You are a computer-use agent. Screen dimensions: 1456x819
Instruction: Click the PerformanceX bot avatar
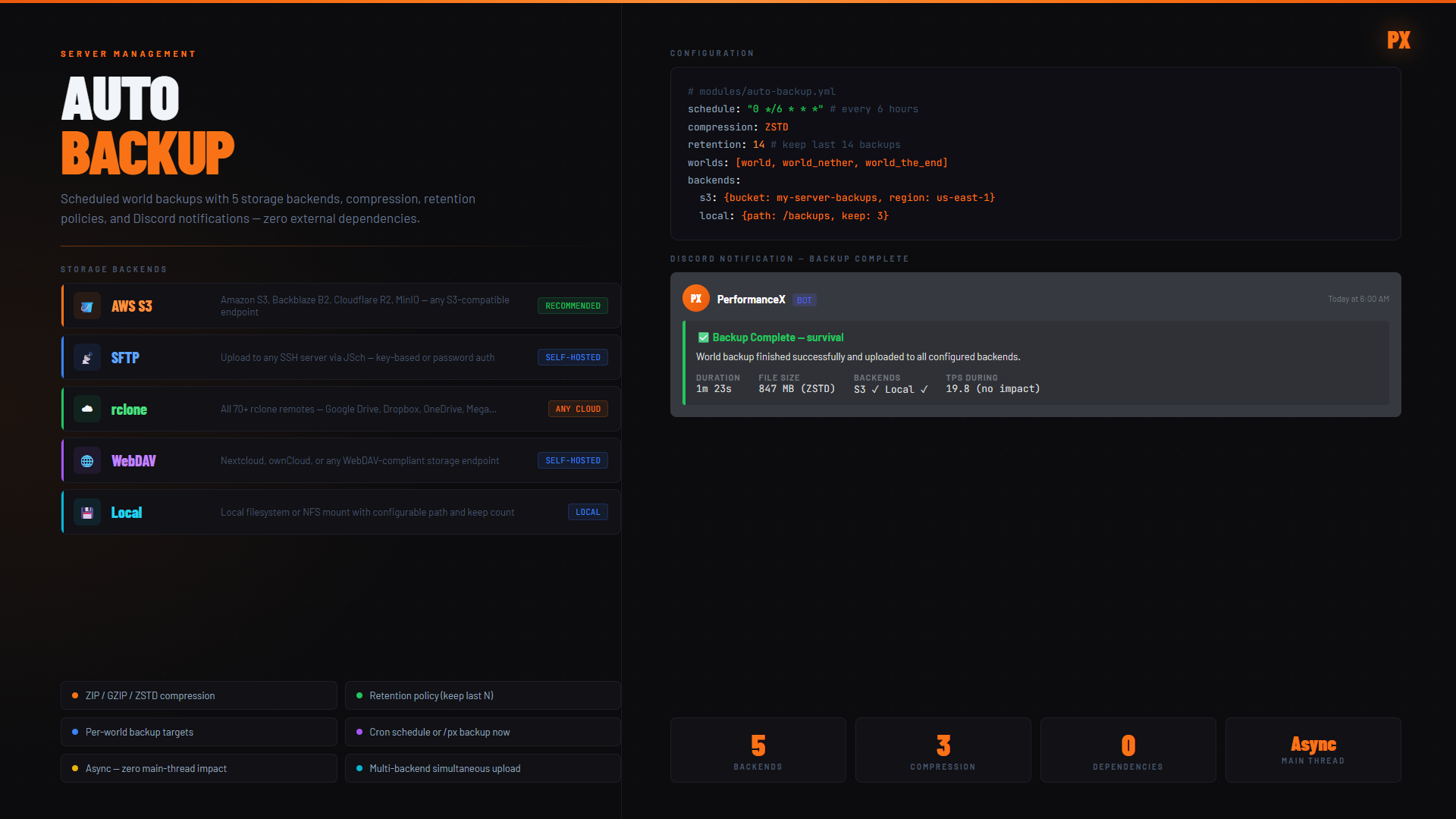[x=696, y=299]
